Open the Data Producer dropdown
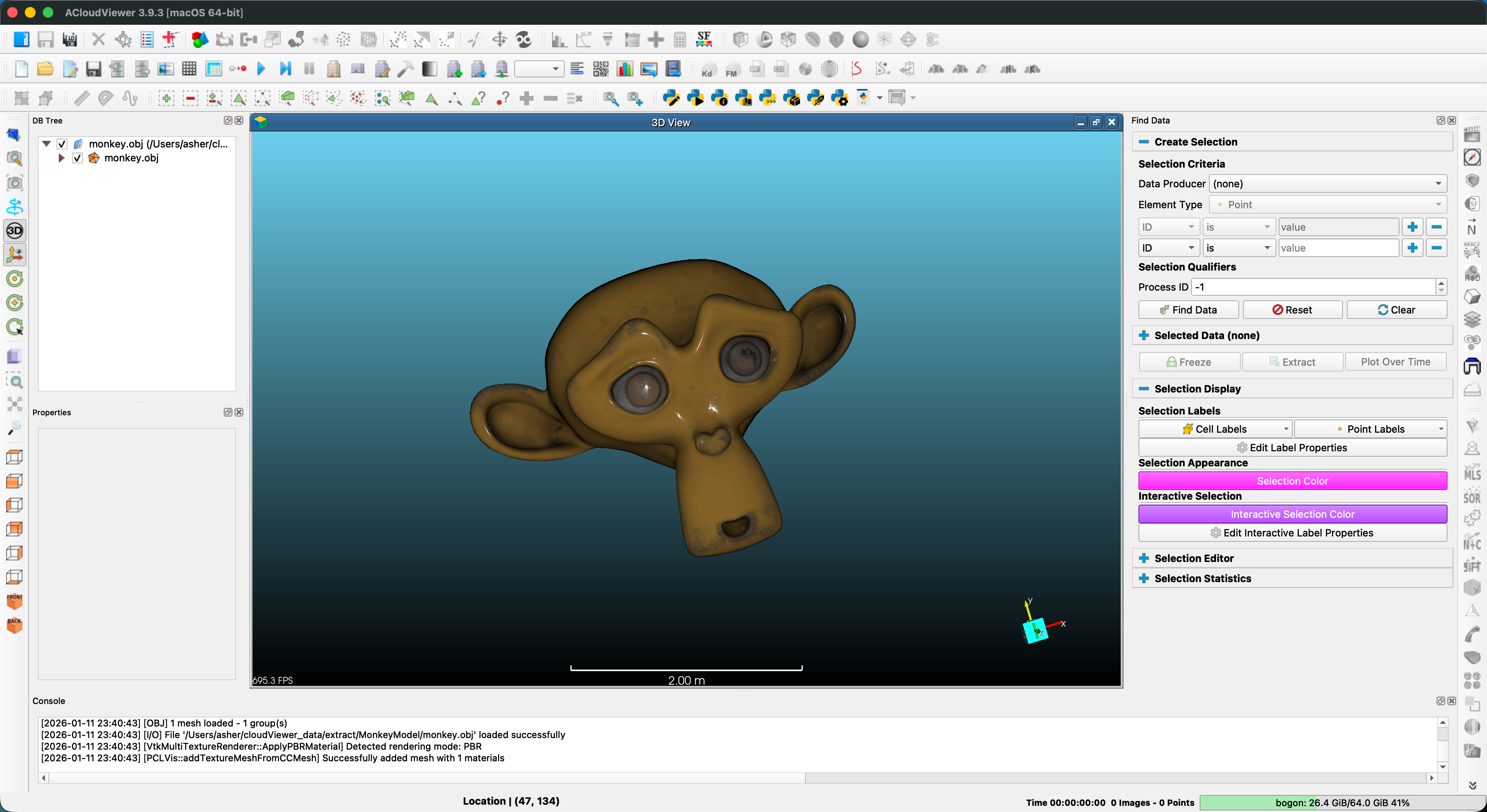 (1327, 183)
